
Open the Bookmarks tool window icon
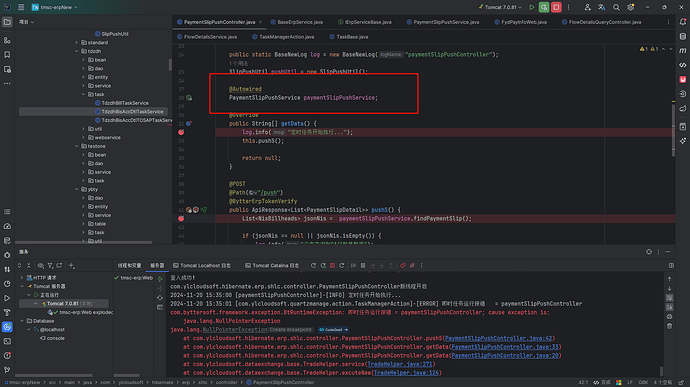pyautogui.click(x=7, y=55)
